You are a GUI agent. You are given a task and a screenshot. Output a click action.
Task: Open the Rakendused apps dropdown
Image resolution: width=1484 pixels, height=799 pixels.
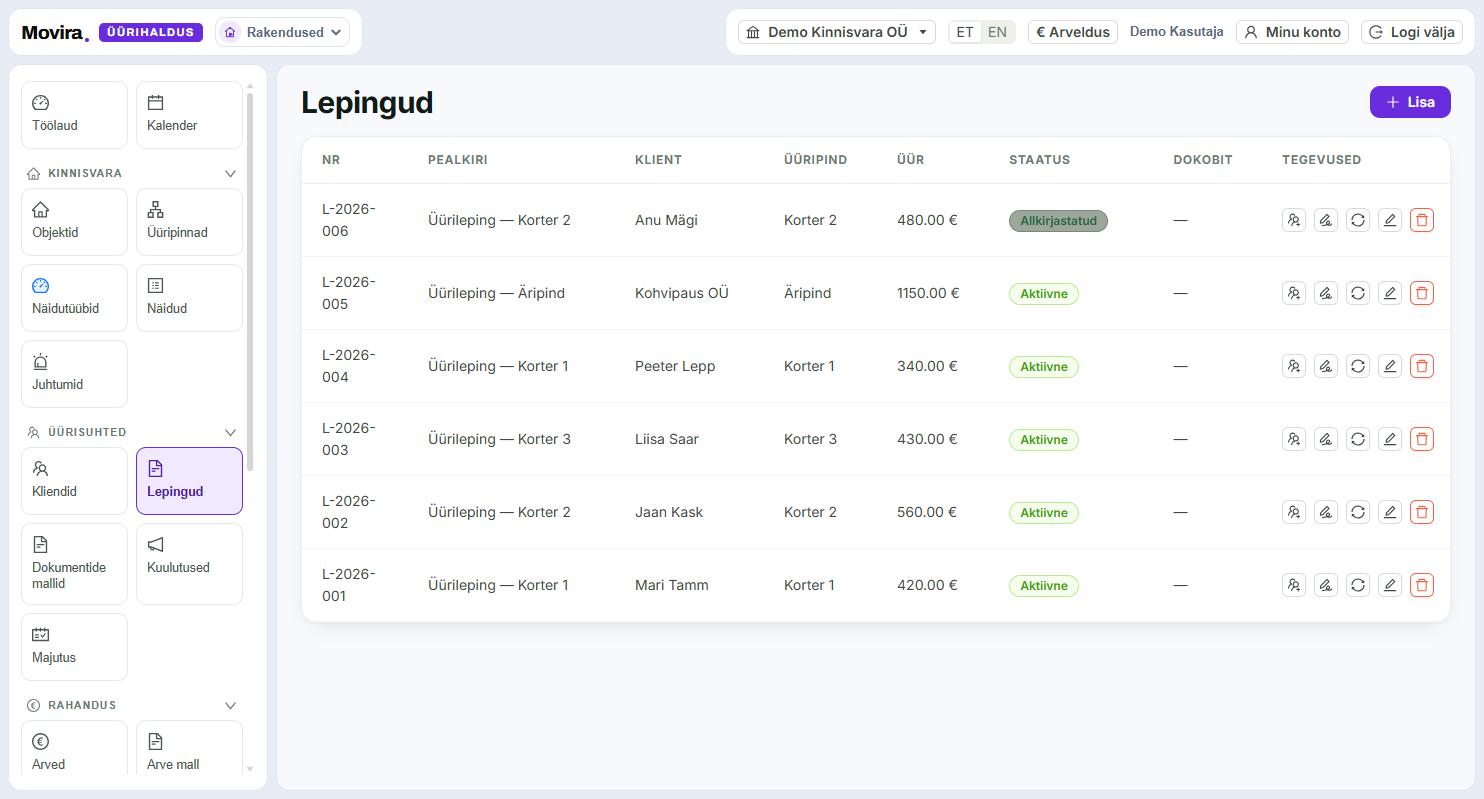click(x=282, y=32)
